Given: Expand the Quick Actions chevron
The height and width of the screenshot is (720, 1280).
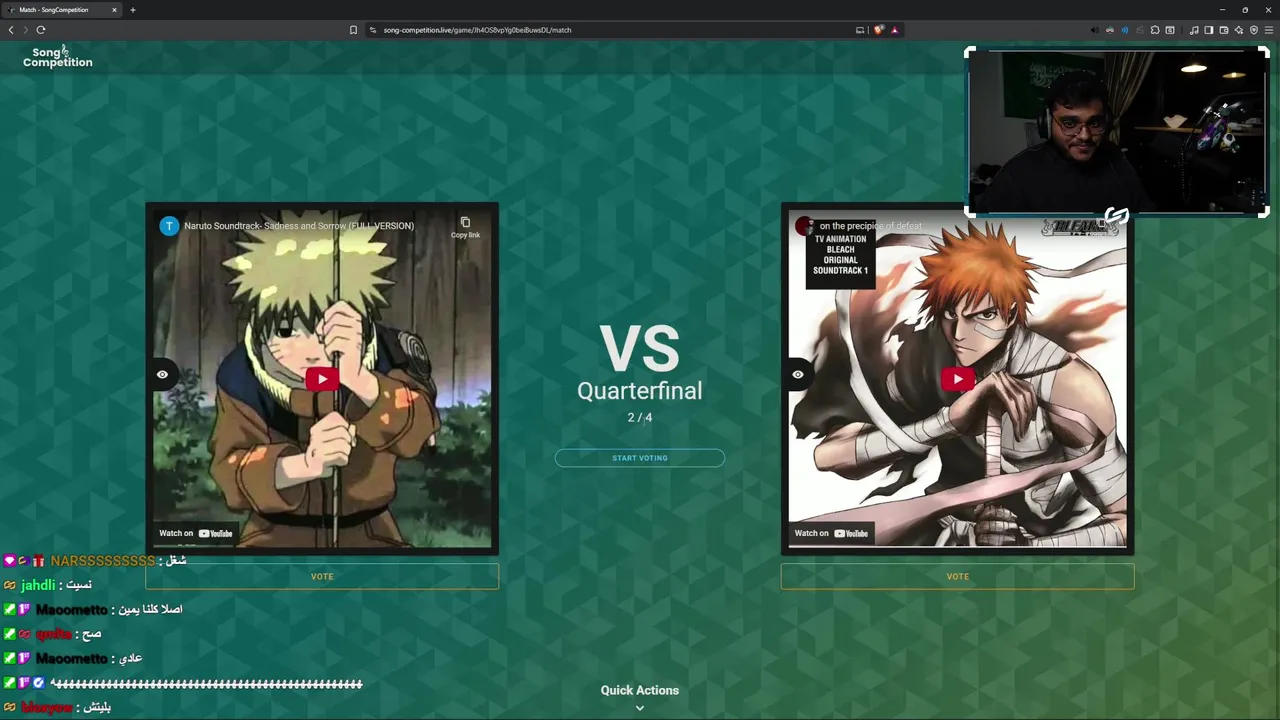Looking at the screenshot, I should pos(640,708).
